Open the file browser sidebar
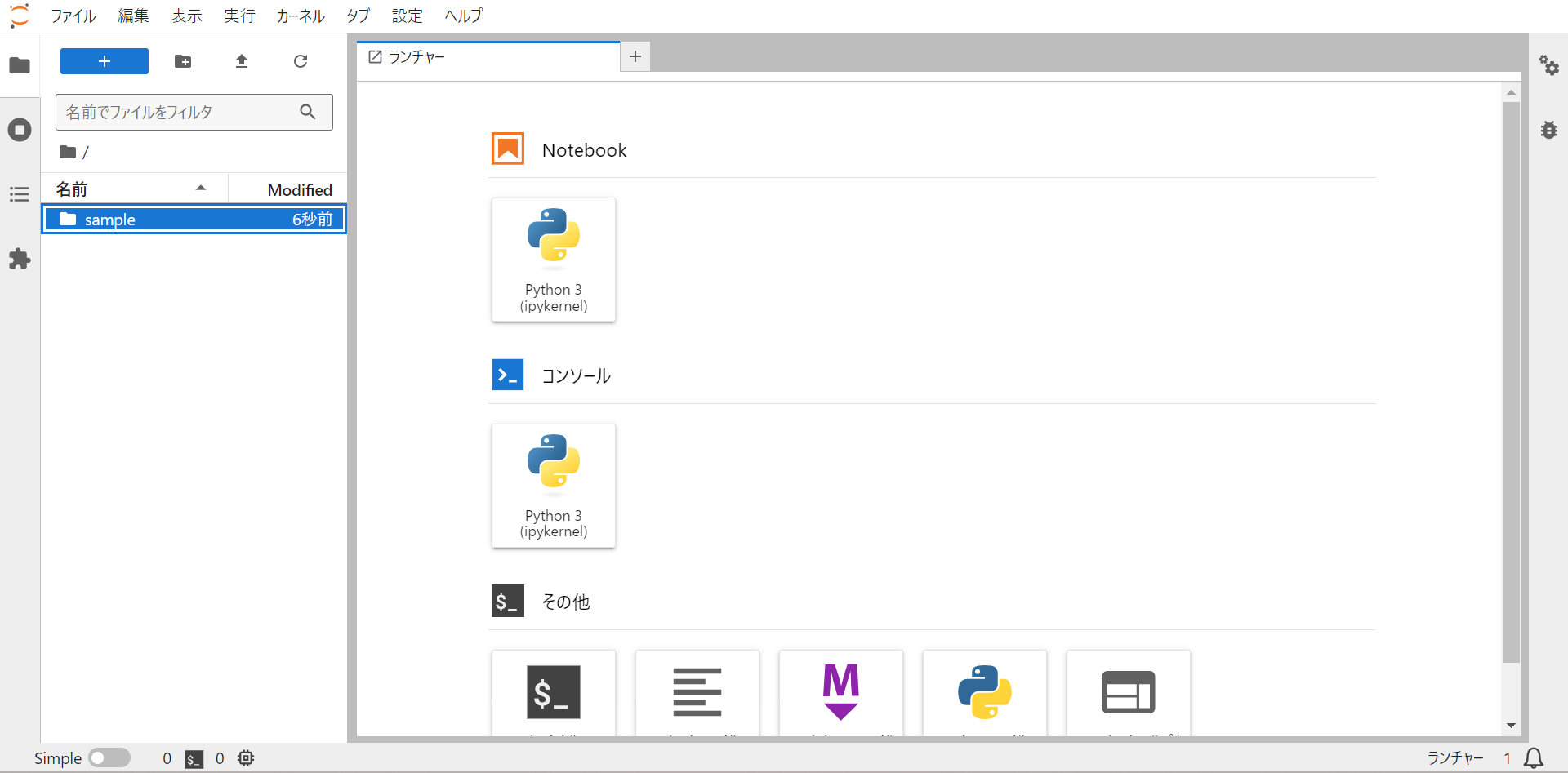The image size is (1568, 773). click(20, 65)
